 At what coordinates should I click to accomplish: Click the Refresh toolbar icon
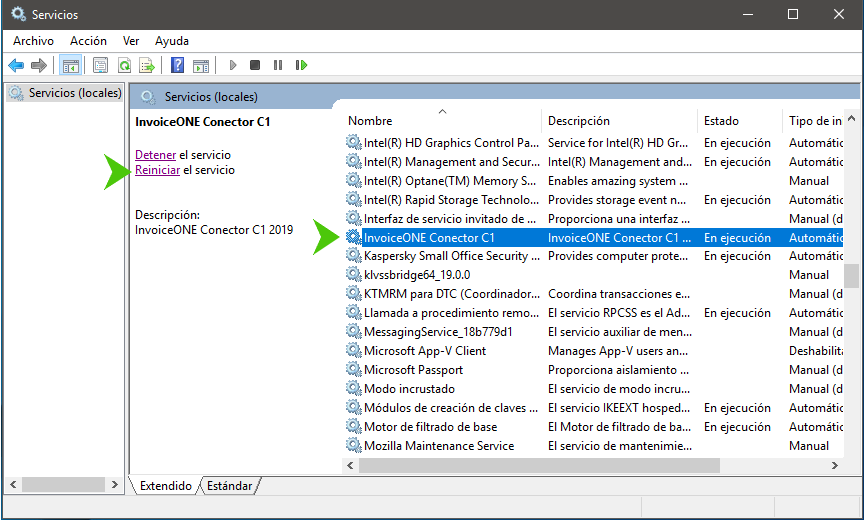(x=125, y=66)
